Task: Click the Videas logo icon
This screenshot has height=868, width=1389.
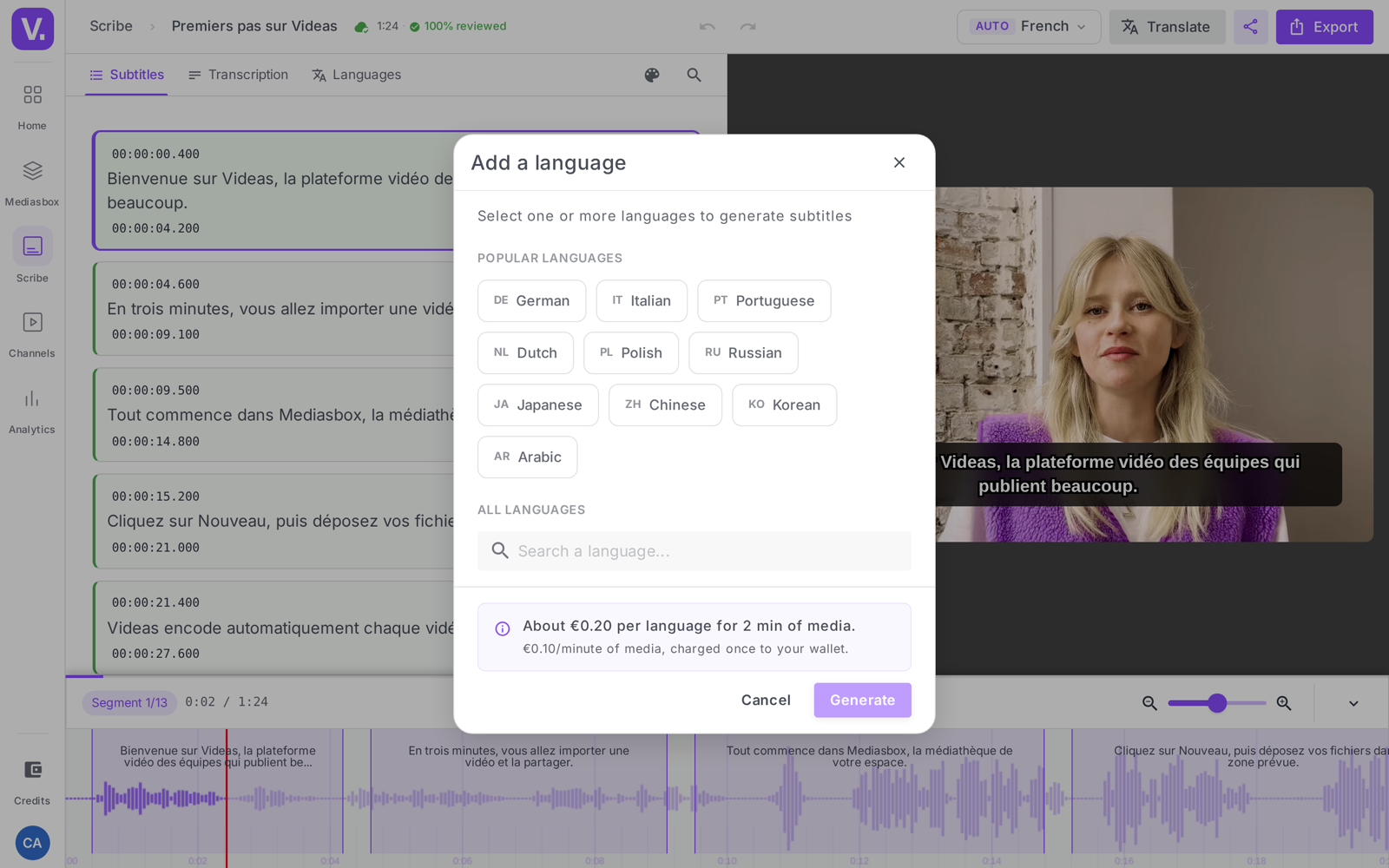Action: tap(33, 29)
